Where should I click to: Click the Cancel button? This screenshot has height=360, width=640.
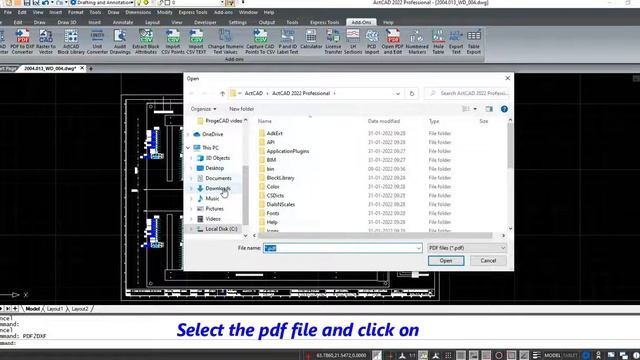click(488, 261)
